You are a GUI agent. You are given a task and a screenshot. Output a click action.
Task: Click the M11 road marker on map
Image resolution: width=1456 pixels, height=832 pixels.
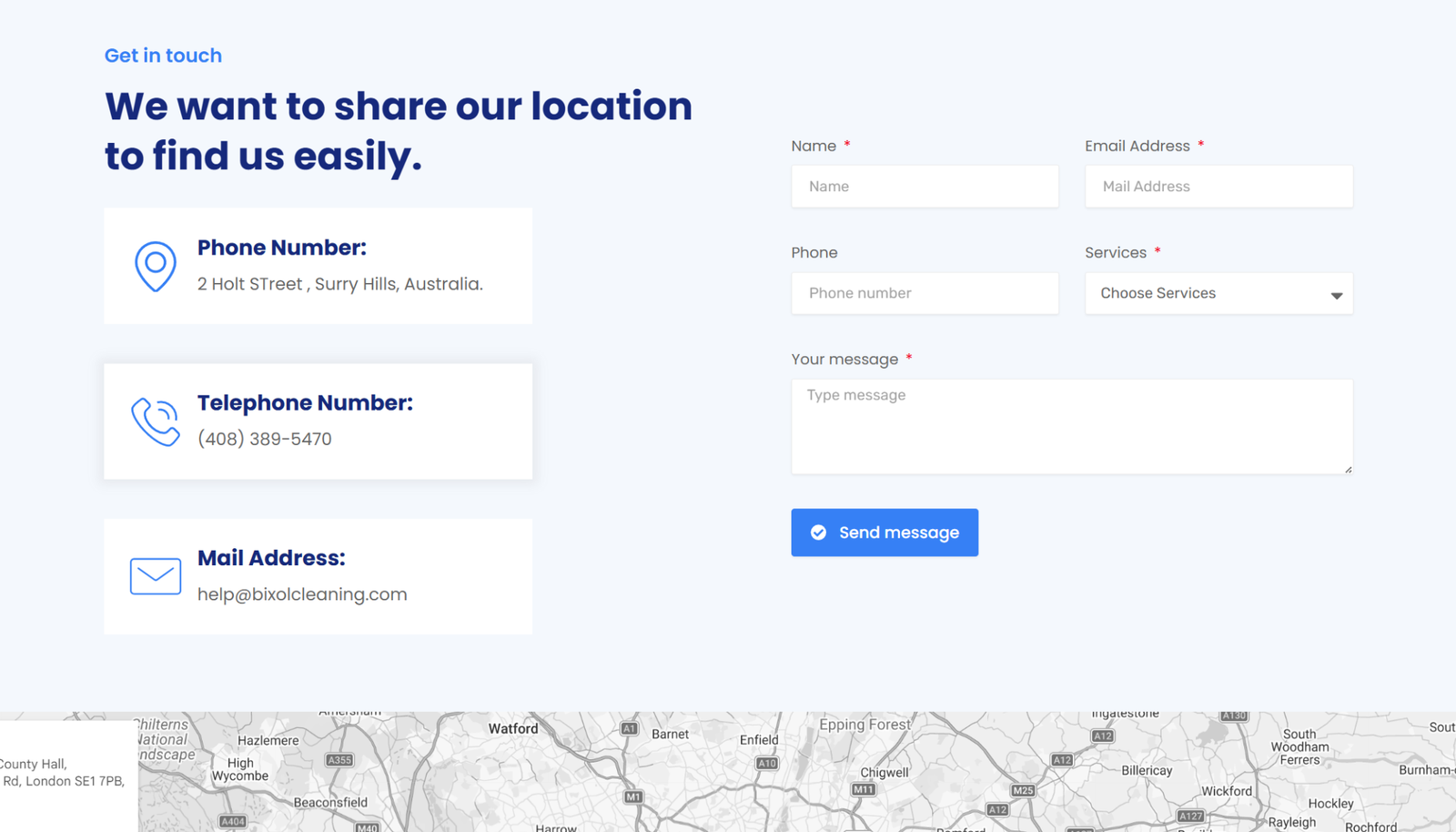[x=864, y=789]
